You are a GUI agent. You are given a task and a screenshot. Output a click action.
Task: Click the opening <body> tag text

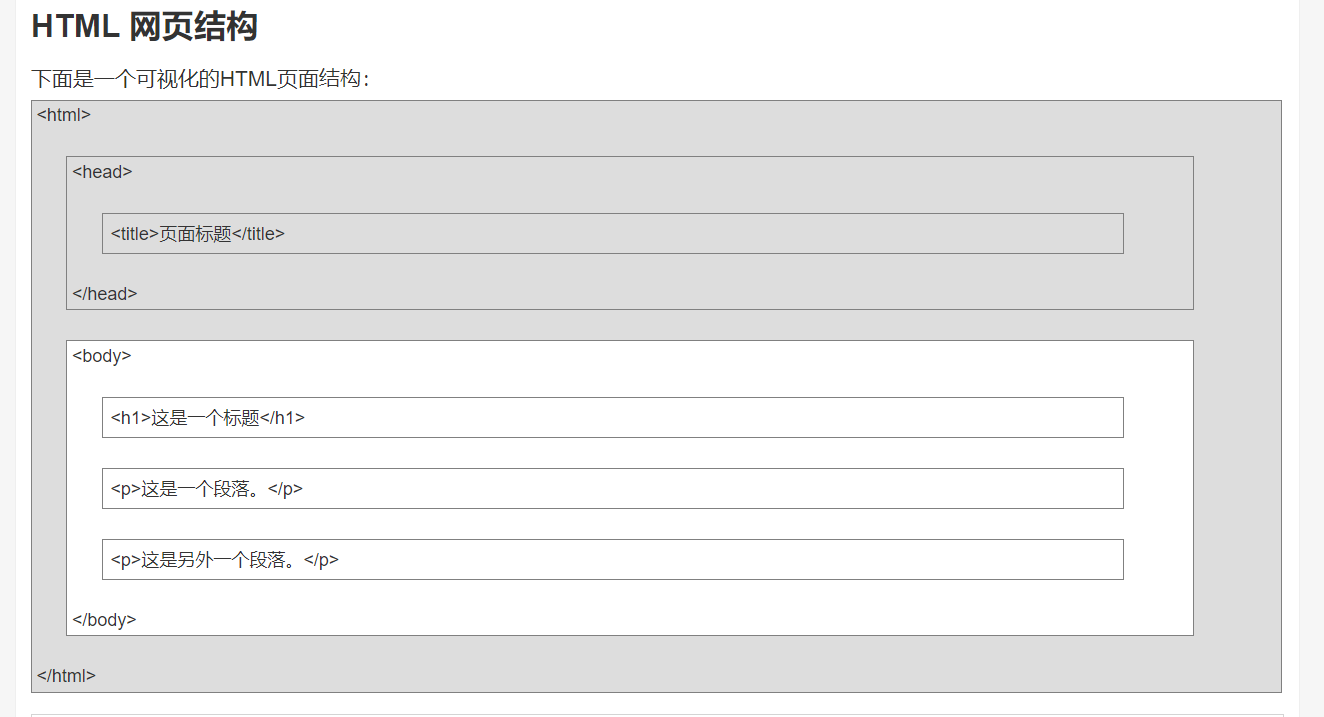102,356
